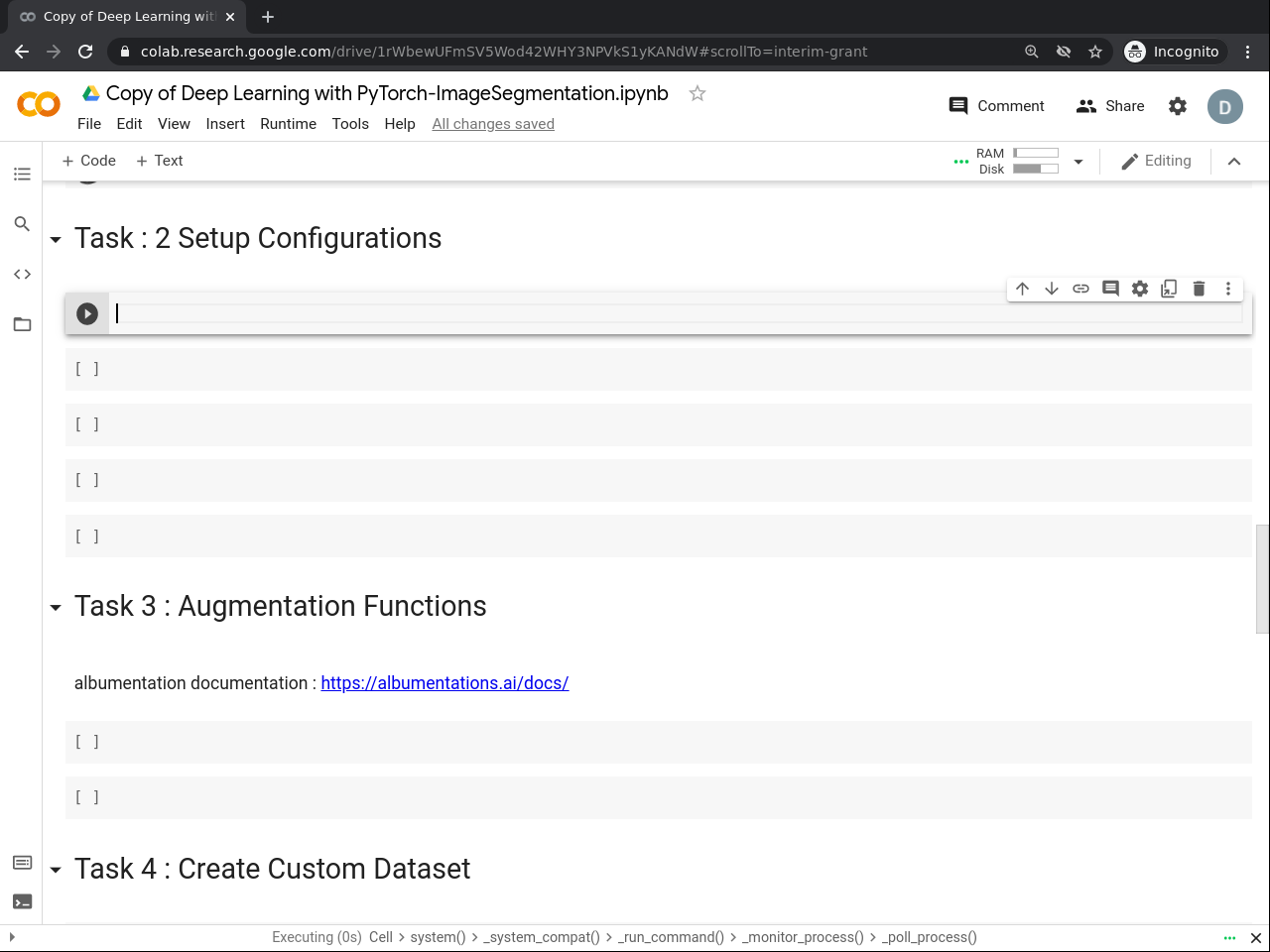Collapse the header with the chevron toggle
Viewport: 1270px width, 952px height.
pos(1234,162)
